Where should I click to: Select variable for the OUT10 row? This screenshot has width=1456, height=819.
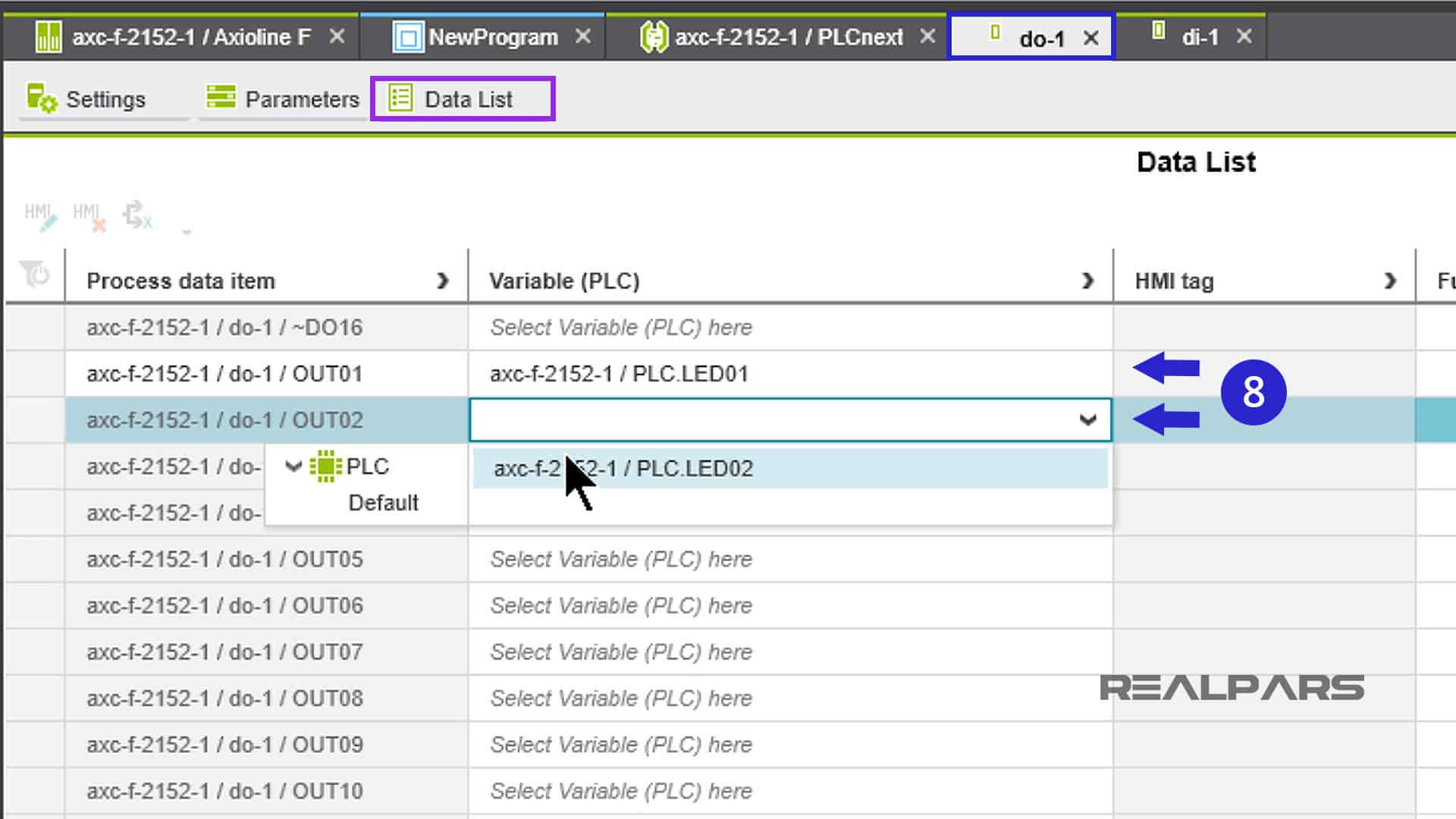coord(790,791)
